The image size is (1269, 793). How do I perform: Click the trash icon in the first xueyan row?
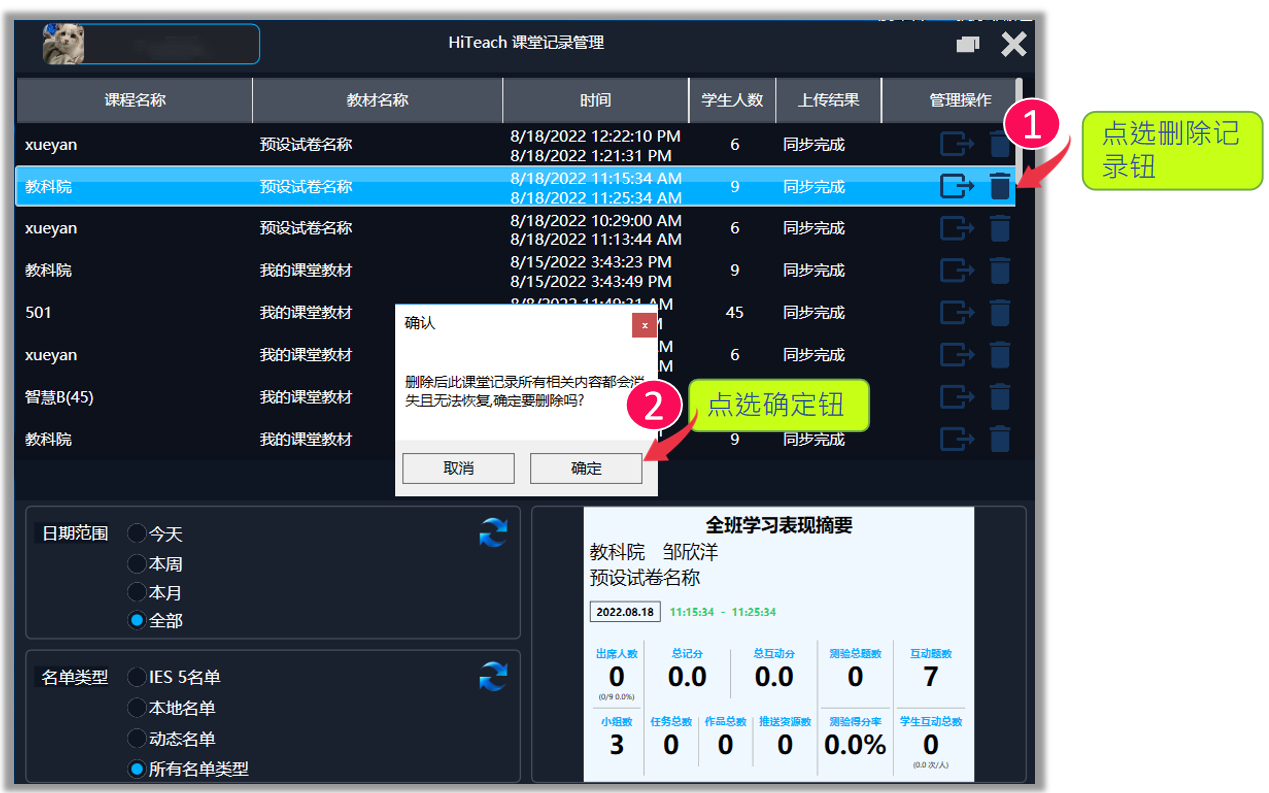[999, 145]
